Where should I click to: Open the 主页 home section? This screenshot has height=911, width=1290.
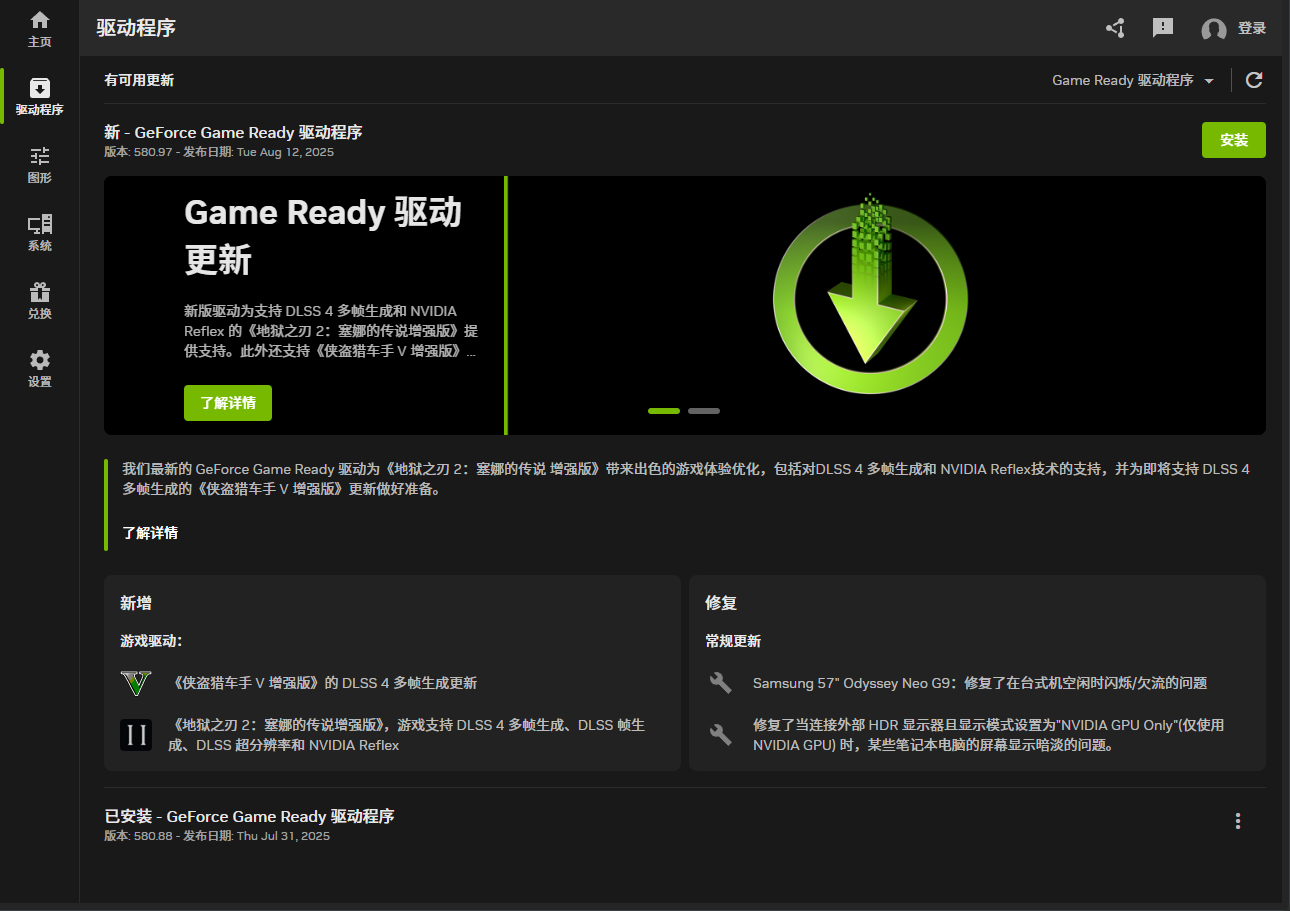point(40,29)
